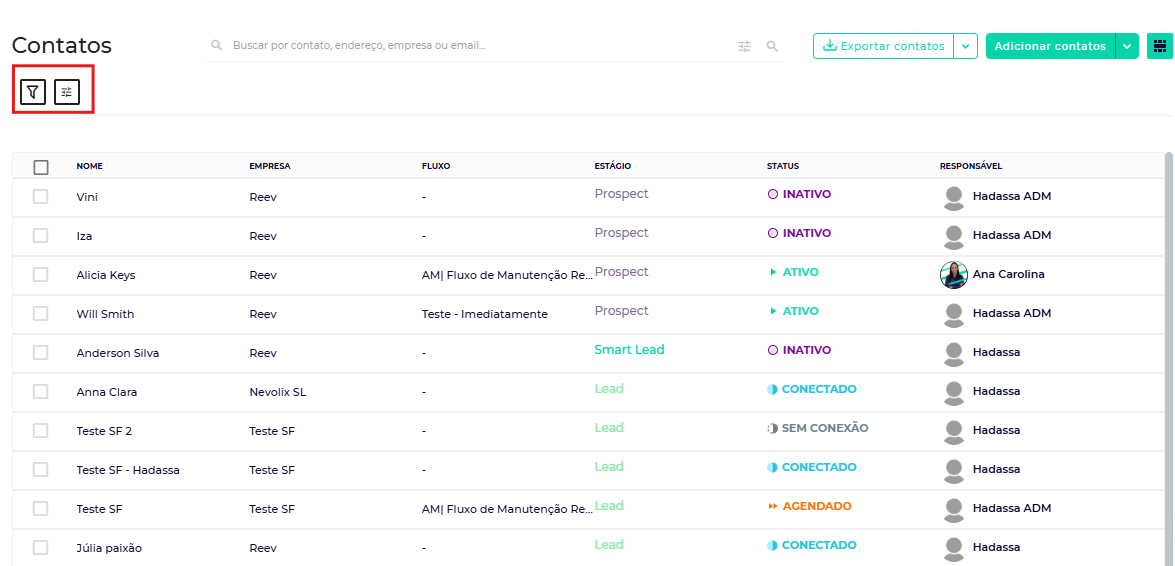Viewport: 1175px width, 566px height.
Task: Click the column settings sliders icon below the title
Action: coord(67,92)
